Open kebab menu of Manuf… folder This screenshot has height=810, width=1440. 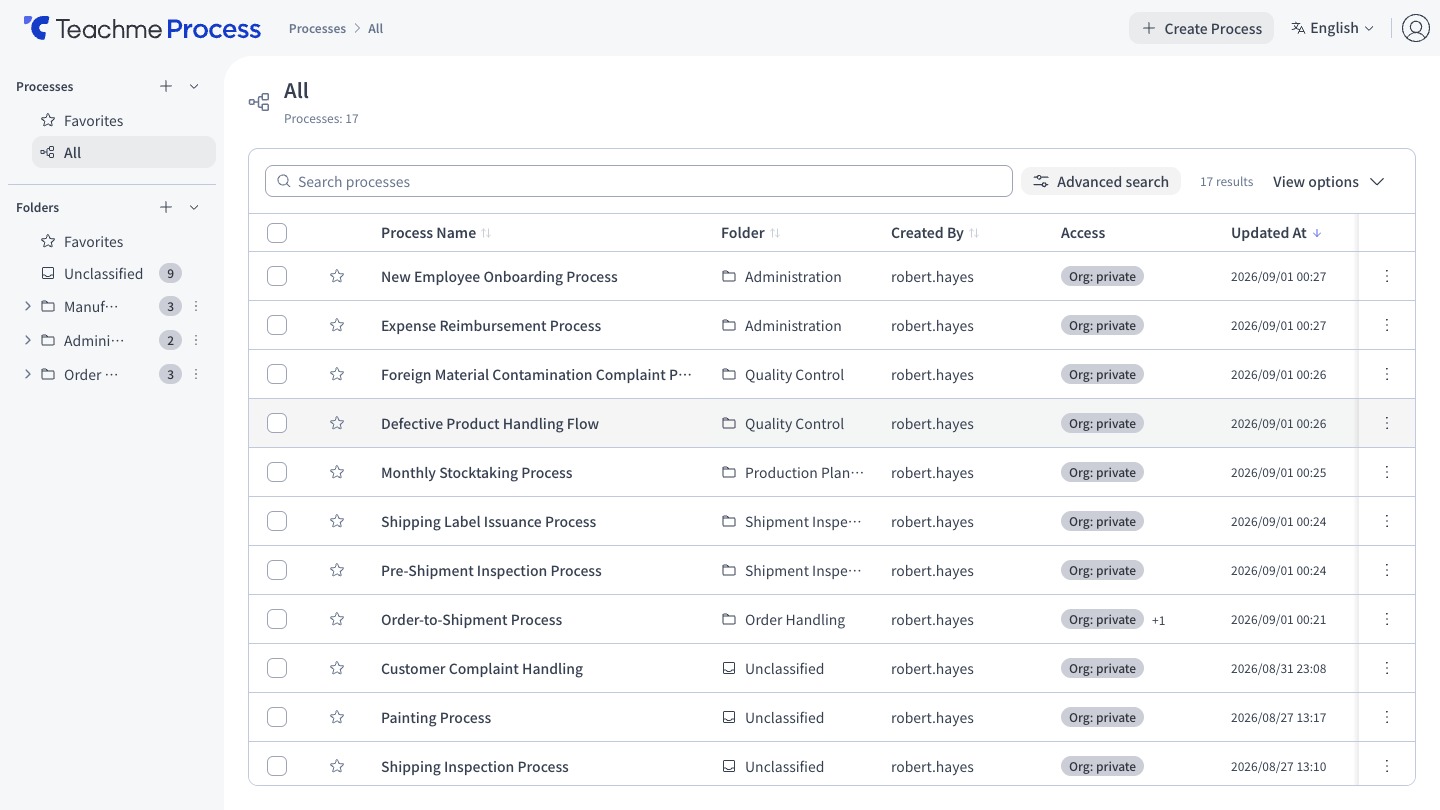[196, 306]
